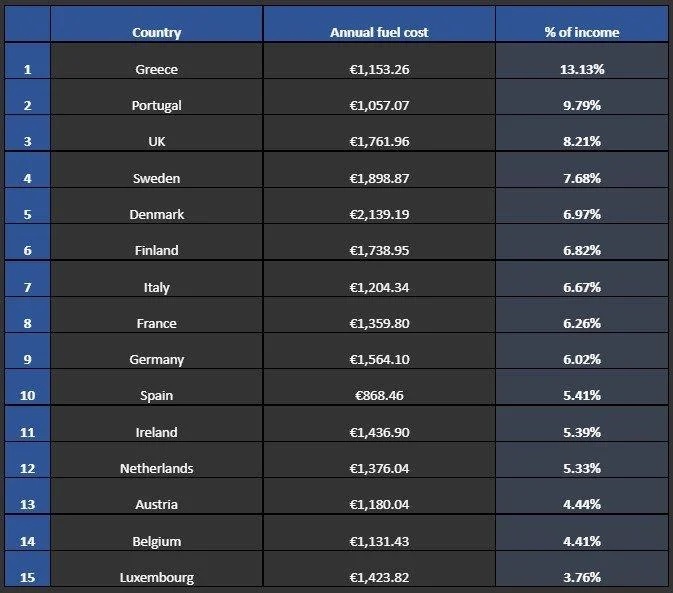This screenshot has height=593, width=673.
Task: Select the Germany country cell
Action: coord(156,359)
